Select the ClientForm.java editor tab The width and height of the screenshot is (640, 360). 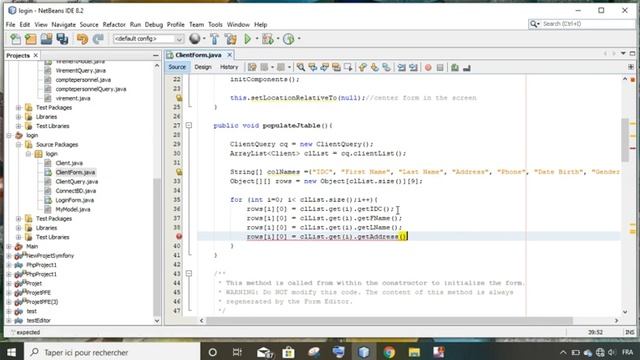(198, 55)
